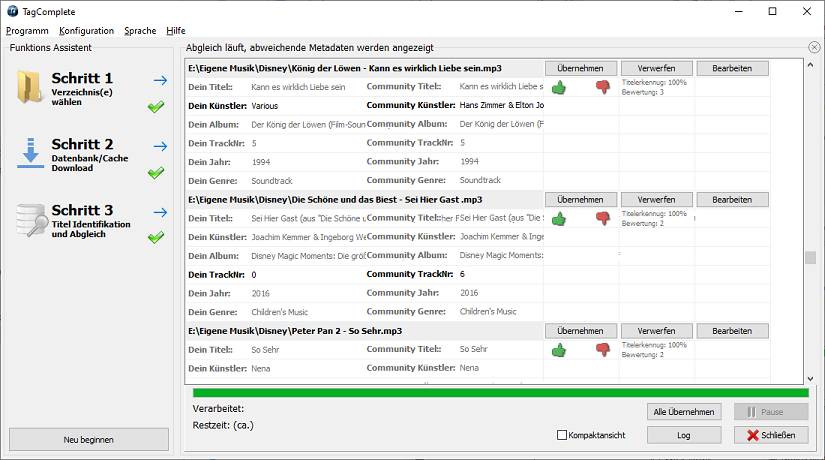The image size is (825, 460).
Task: Click thumbs down for König der Löwen track
Action: (603, 87)
